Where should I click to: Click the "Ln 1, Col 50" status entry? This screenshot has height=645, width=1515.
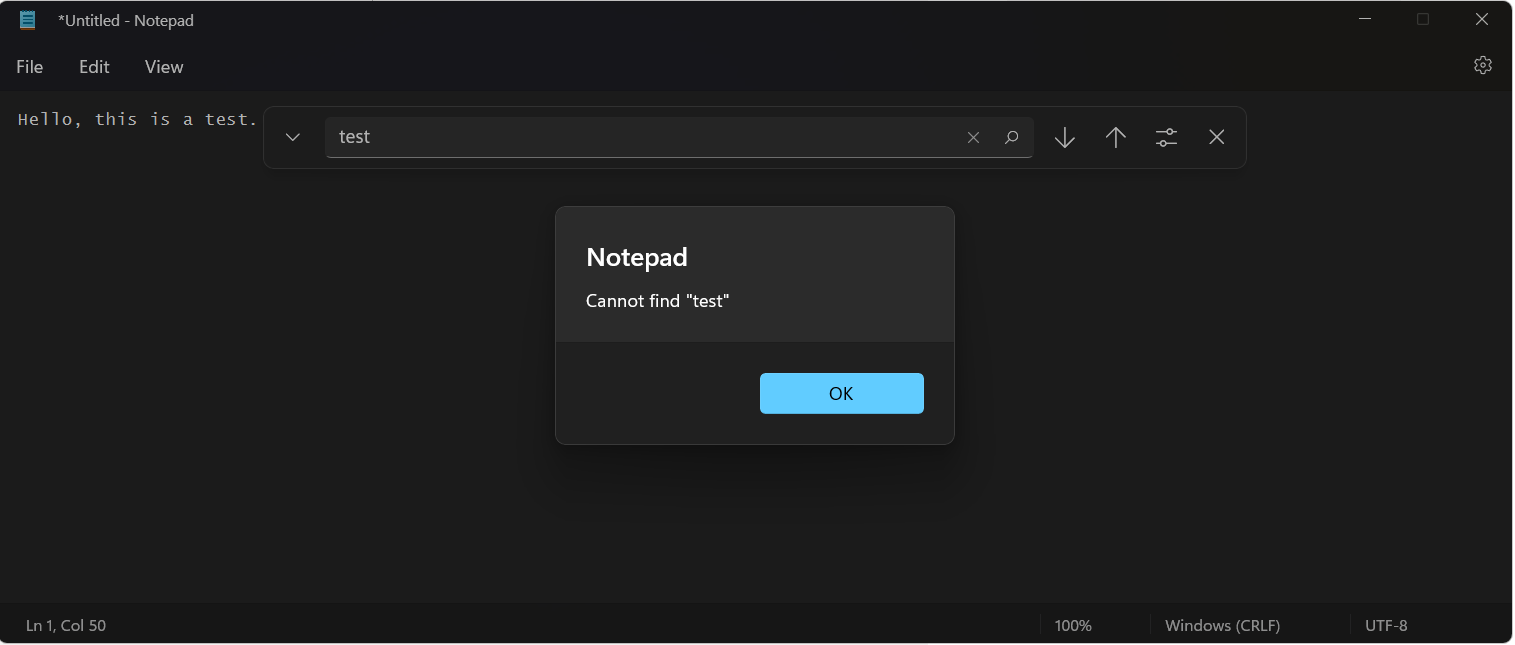pyautogui.click(x=66, y=625)
